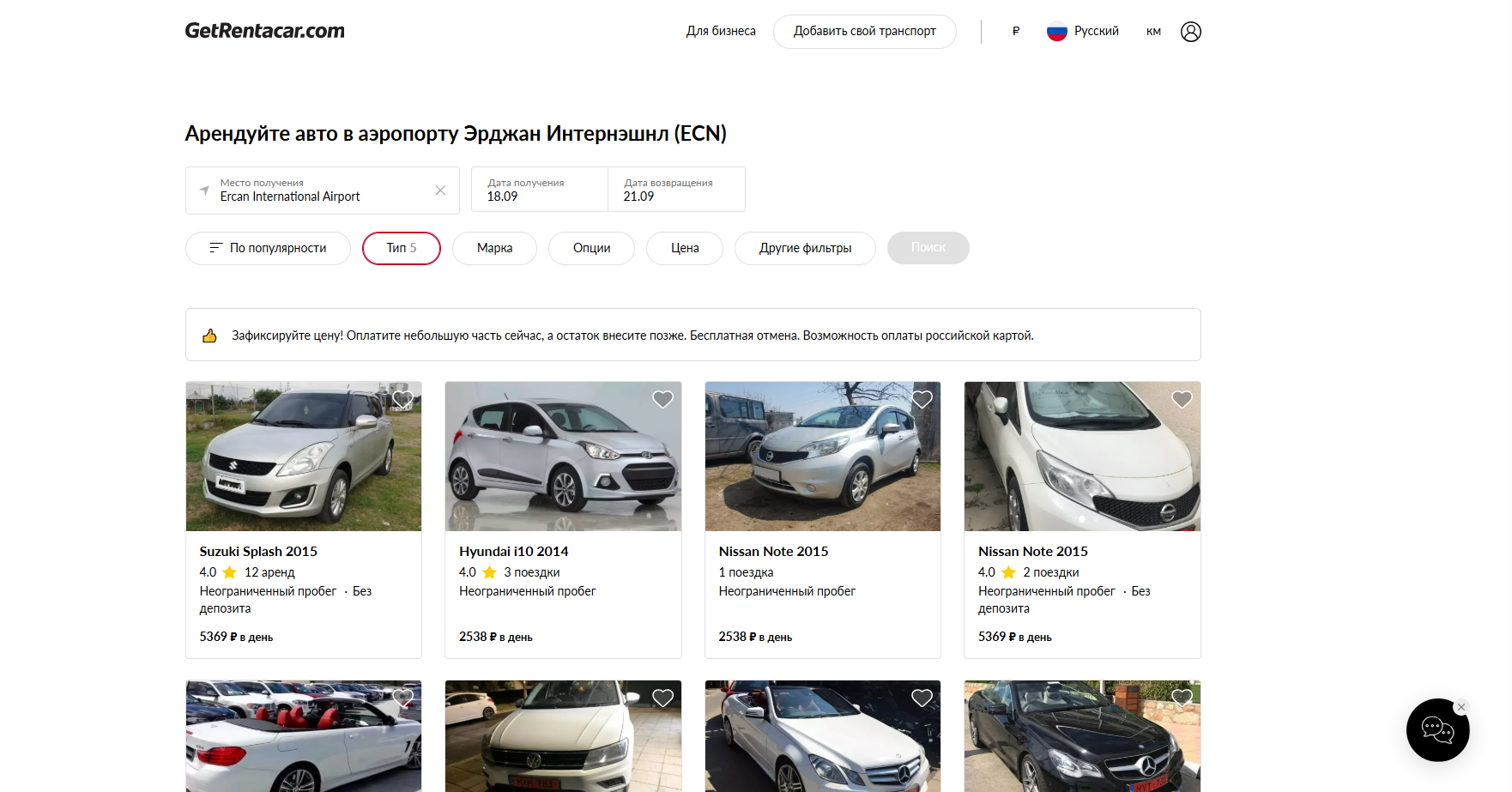Open the user account profile icon
The image size is (1512, 792).
1190,32
